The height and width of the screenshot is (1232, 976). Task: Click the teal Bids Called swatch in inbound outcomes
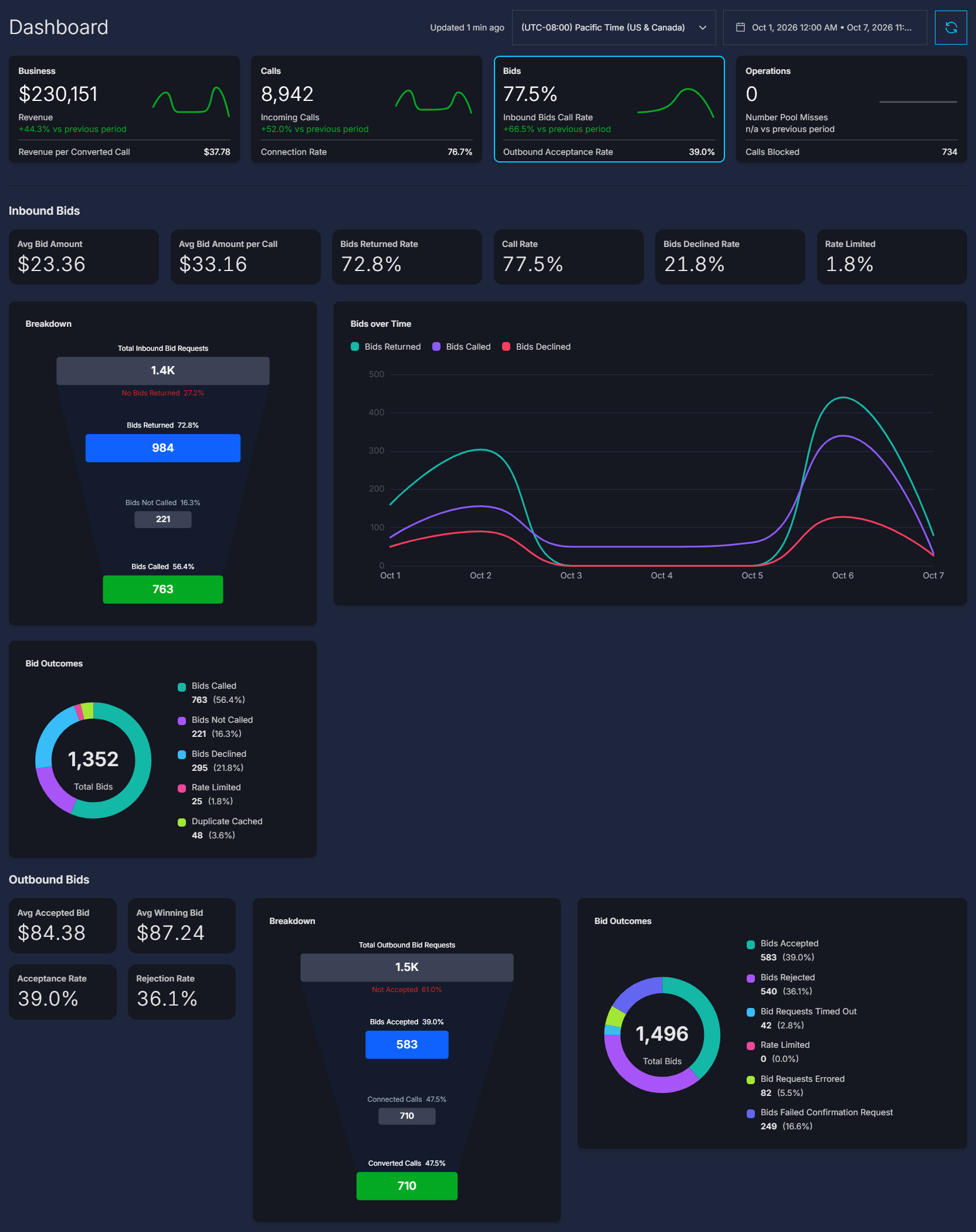point(182,687)
